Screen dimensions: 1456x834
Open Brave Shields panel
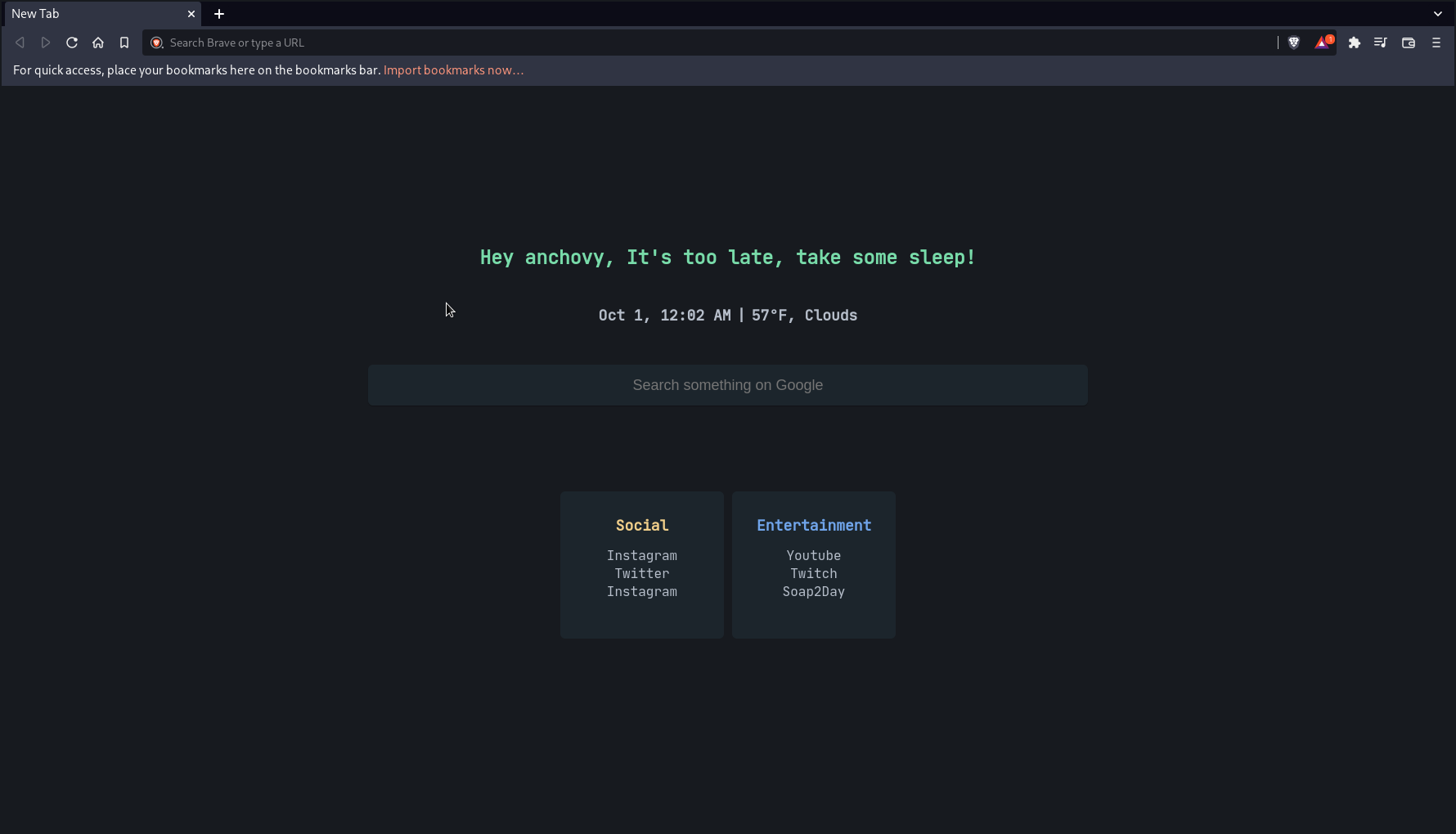tap(1293, 43)
